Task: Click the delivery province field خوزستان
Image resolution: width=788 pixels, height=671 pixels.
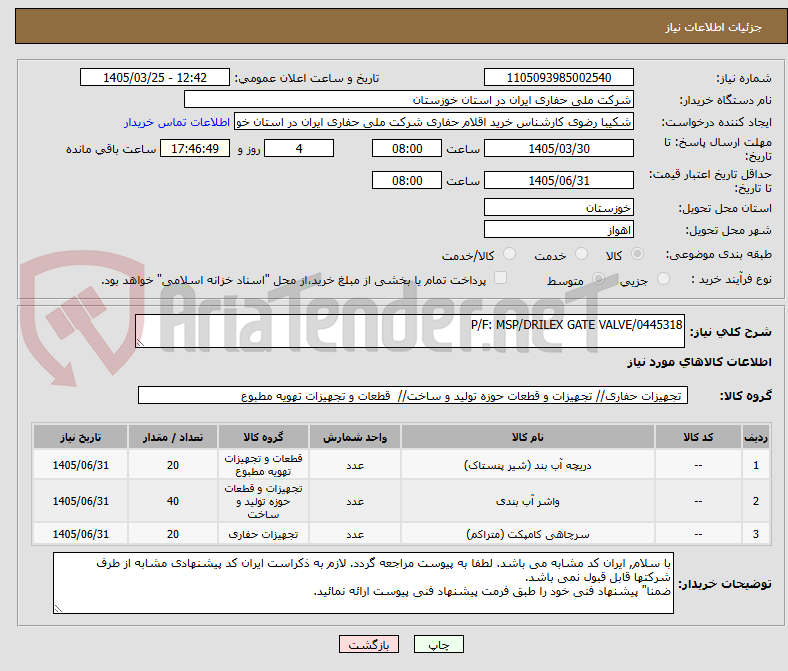Action: pos(558,207)
